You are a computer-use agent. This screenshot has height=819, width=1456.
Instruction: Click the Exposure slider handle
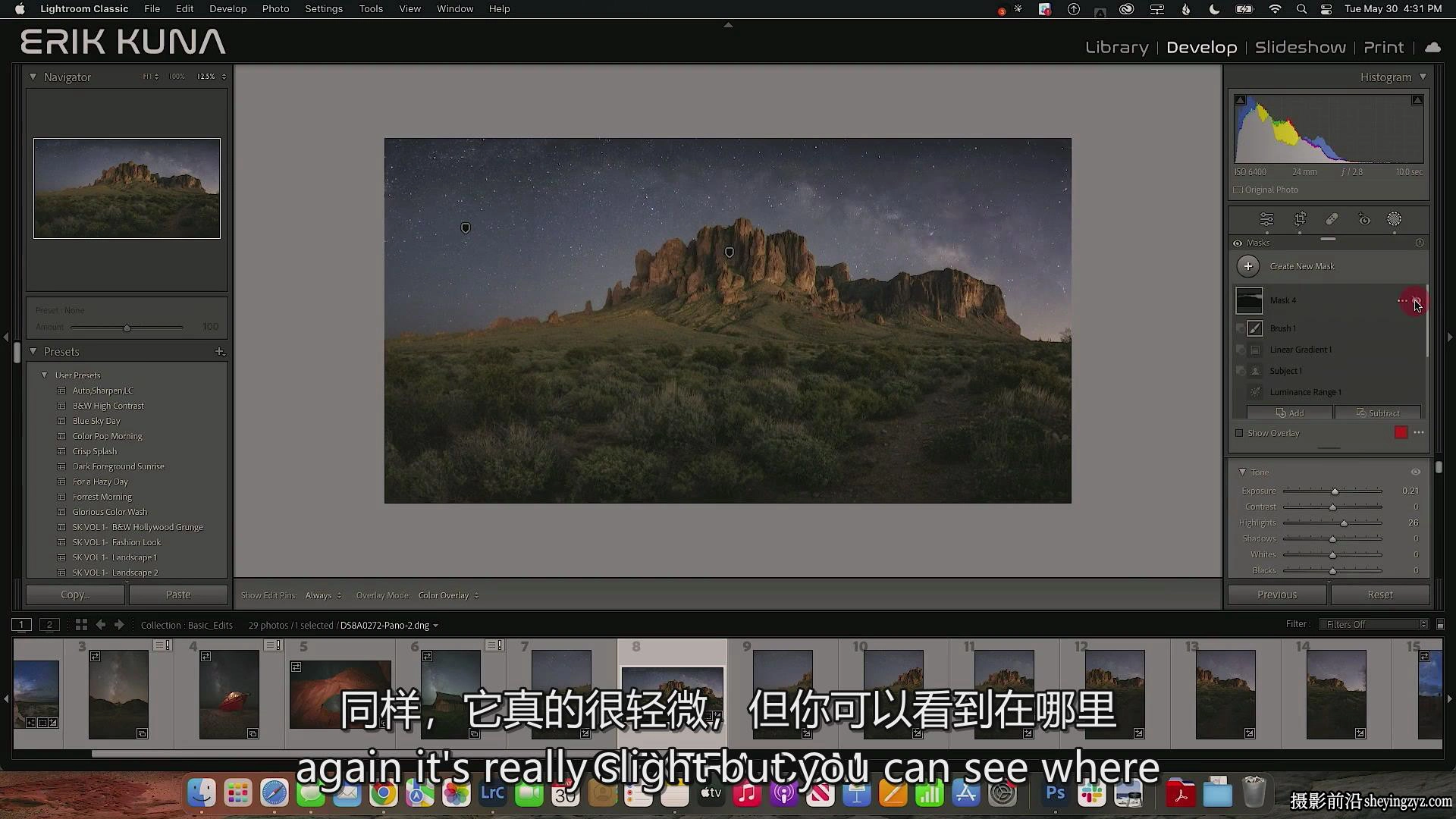pos(1335,491)
